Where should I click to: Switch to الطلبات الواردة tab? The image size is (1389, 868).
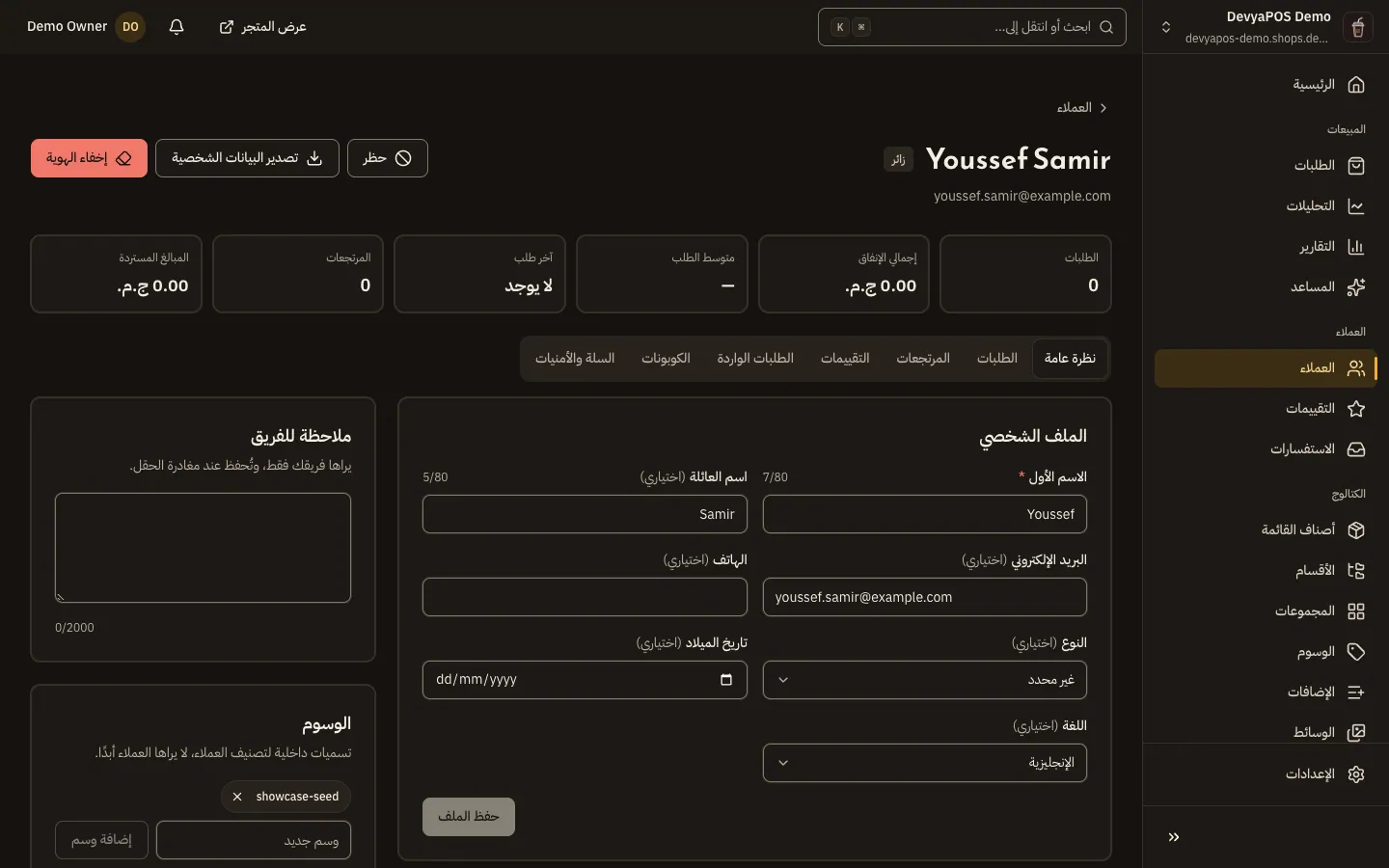pyautogui.click(x=755, y=359)
